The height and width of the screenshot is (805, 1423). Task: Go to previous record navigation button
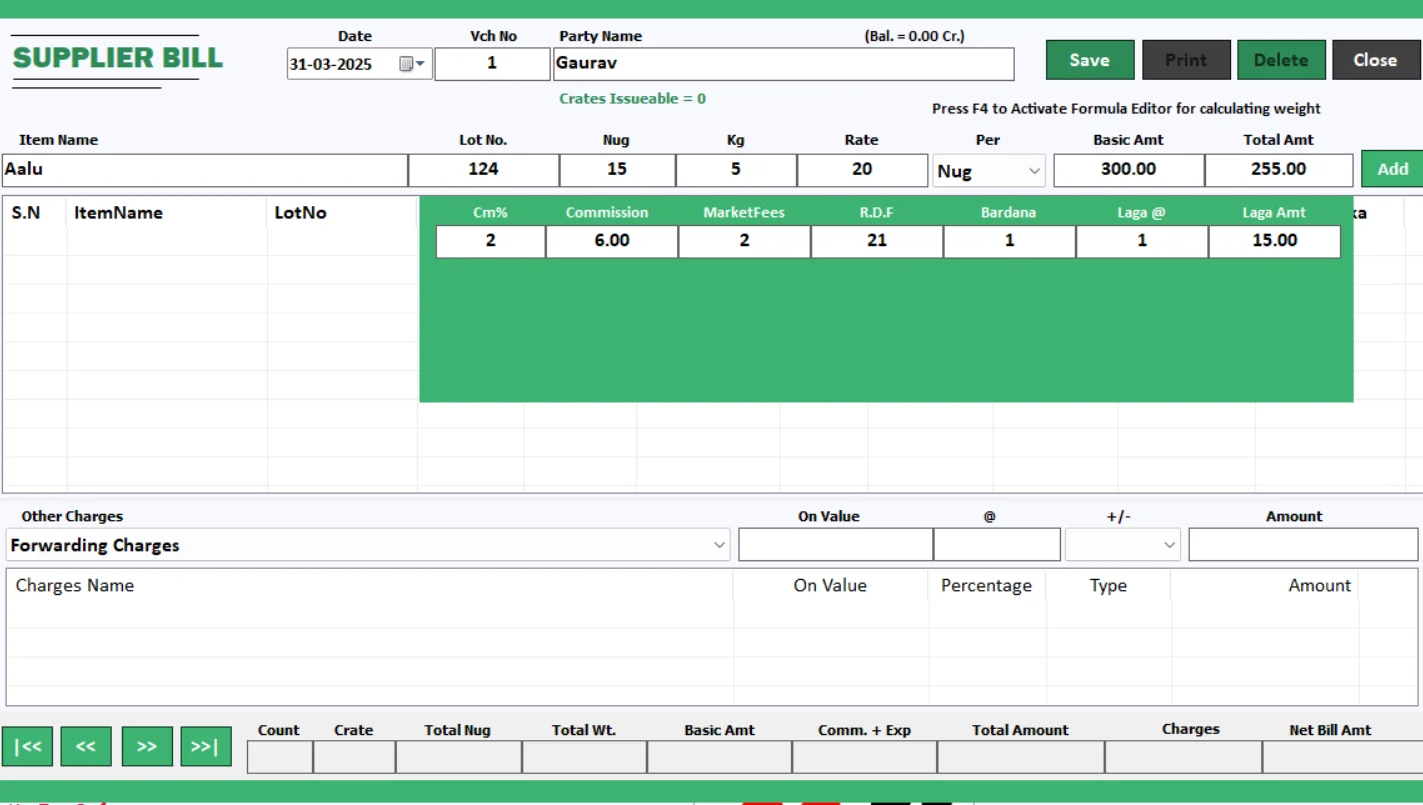coord(86,746)
